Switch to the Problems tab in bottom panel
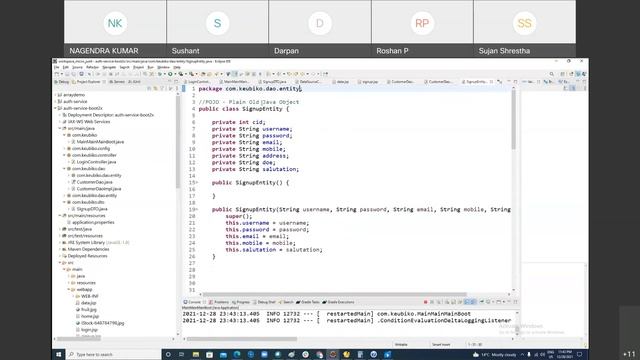The height and width of the screenshot is (360, 640). pyautogui.click(x=219, y=302)
